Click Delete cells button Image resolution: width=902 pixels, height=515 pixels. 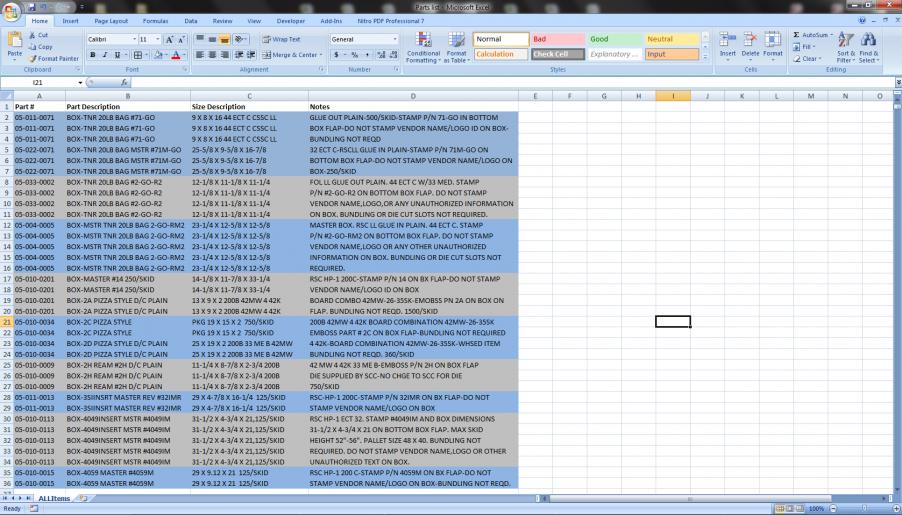pos(750,46)
